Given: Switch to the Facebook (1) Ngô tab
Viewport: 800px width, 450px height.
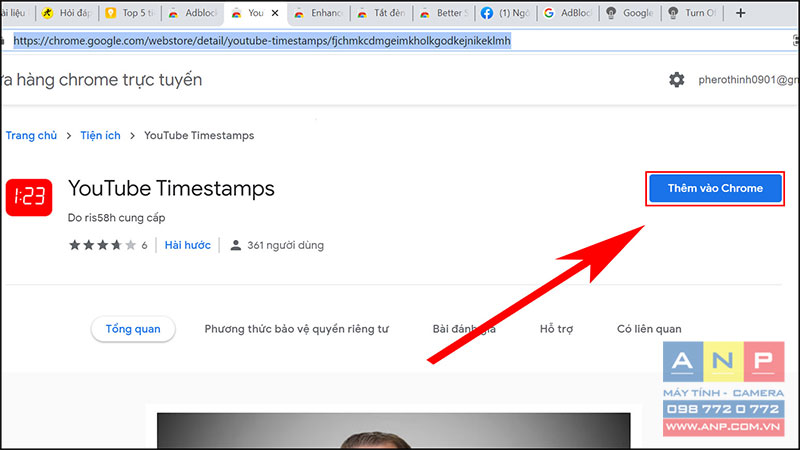Looking at the screenshot, I should (506, 13).
